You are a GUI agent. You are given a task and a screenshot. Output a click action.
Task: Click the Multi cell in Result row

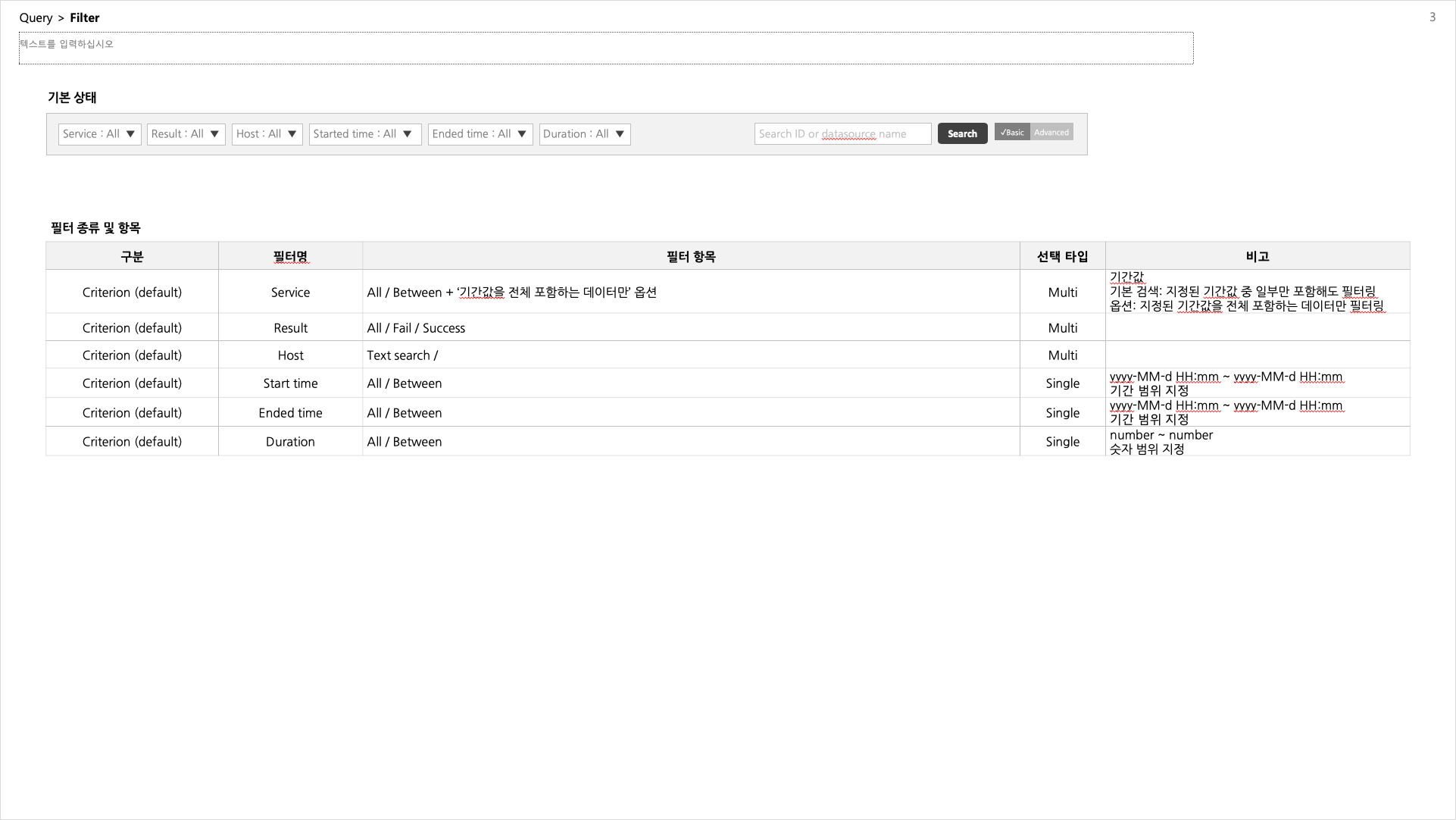tap(1062, 327)
